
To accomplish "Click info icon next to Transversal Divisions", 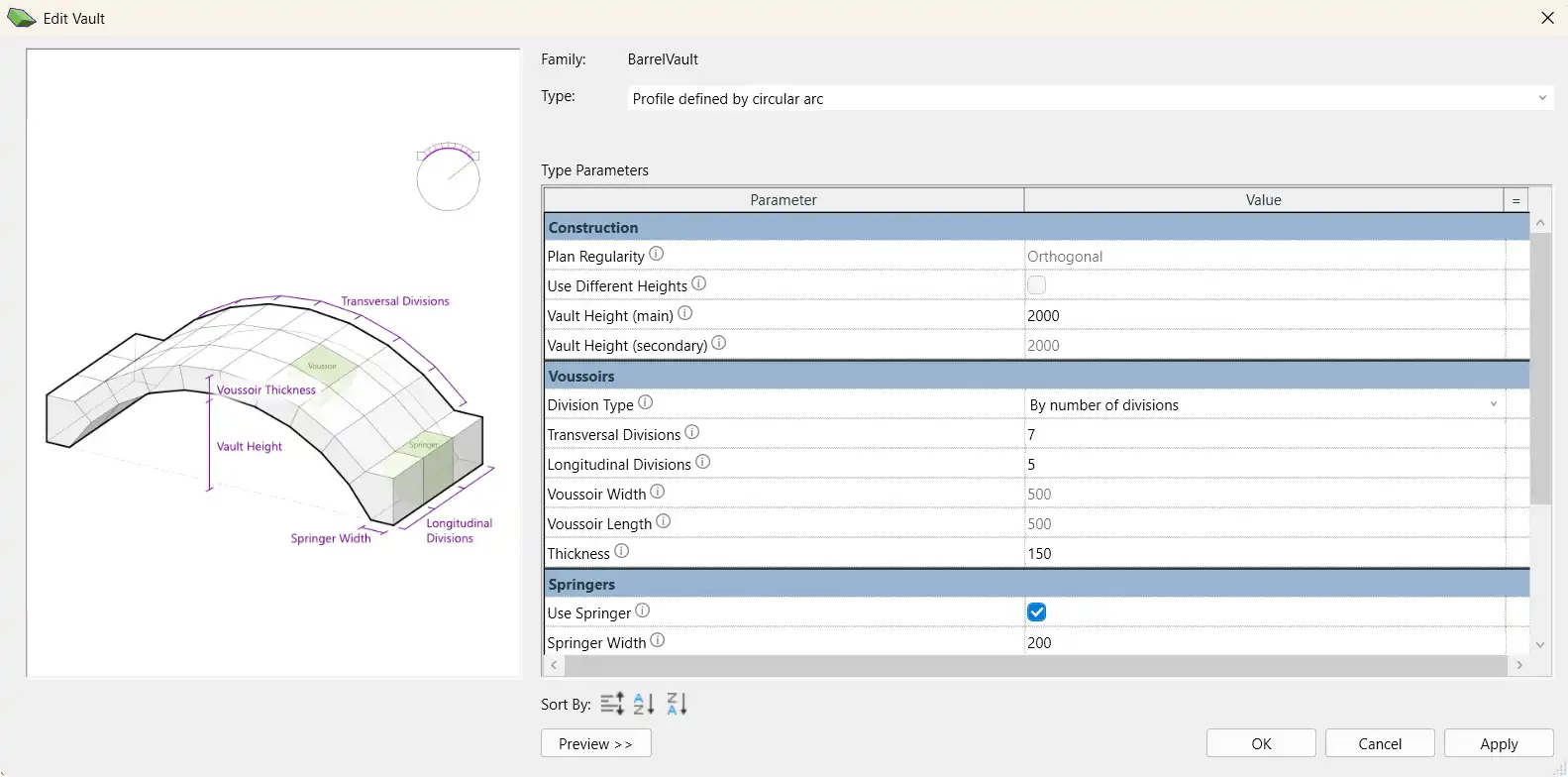I will click(x=691, y=433).
